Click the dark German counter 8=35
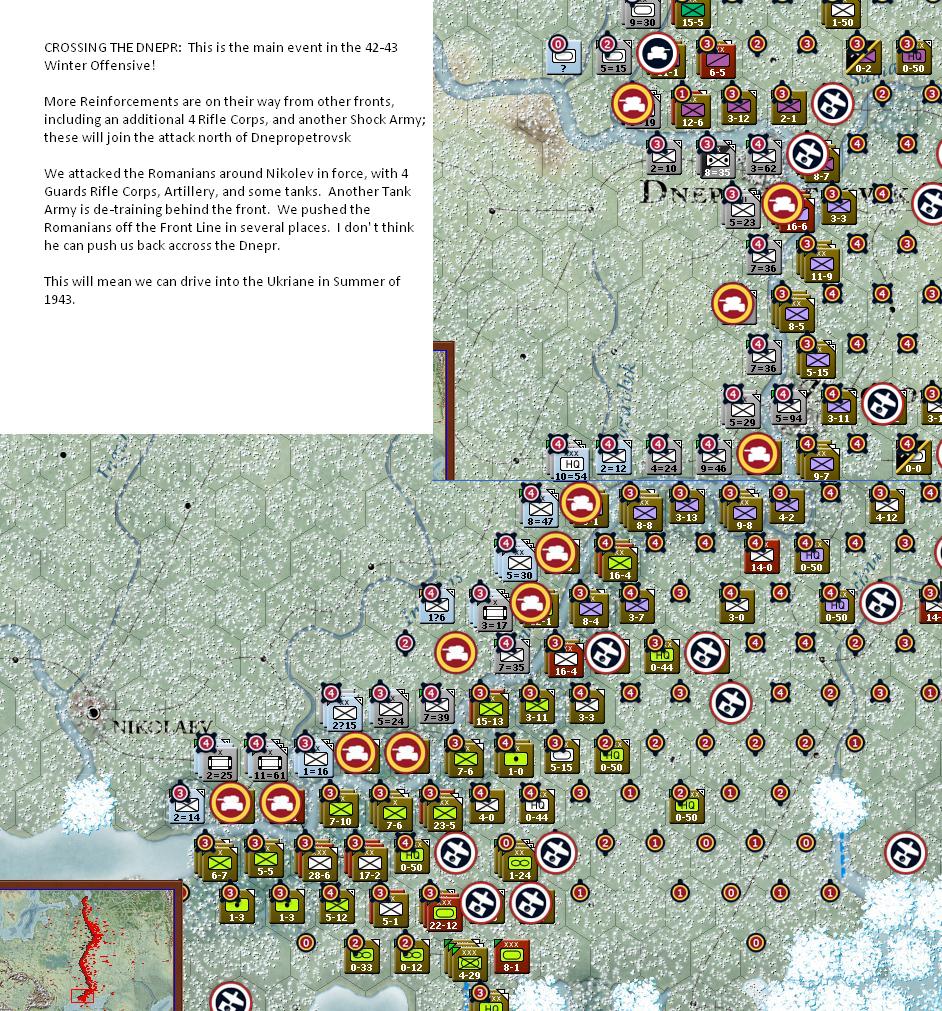This screenshot has height=1011, width=942. (717, 161)
